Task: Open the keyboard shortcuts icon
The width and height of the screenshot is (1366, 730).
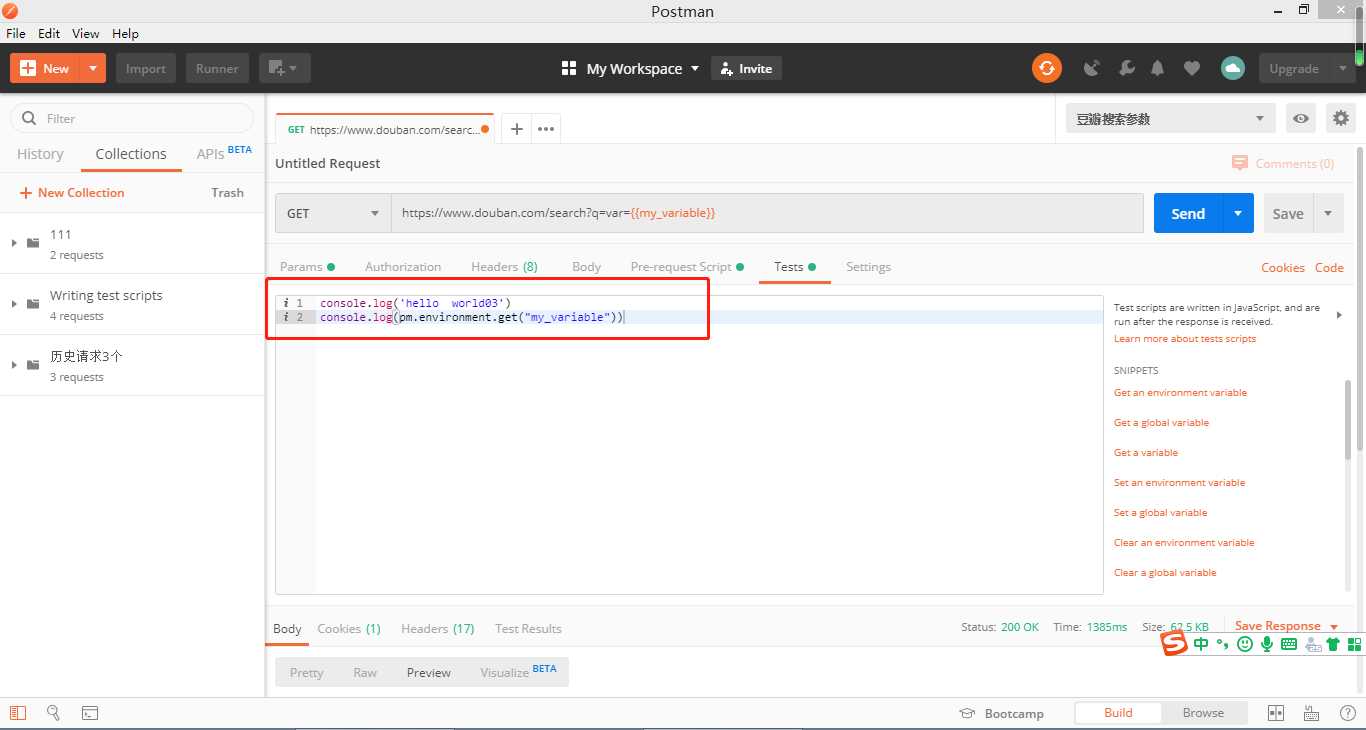Action: (x=1311, y=713)
